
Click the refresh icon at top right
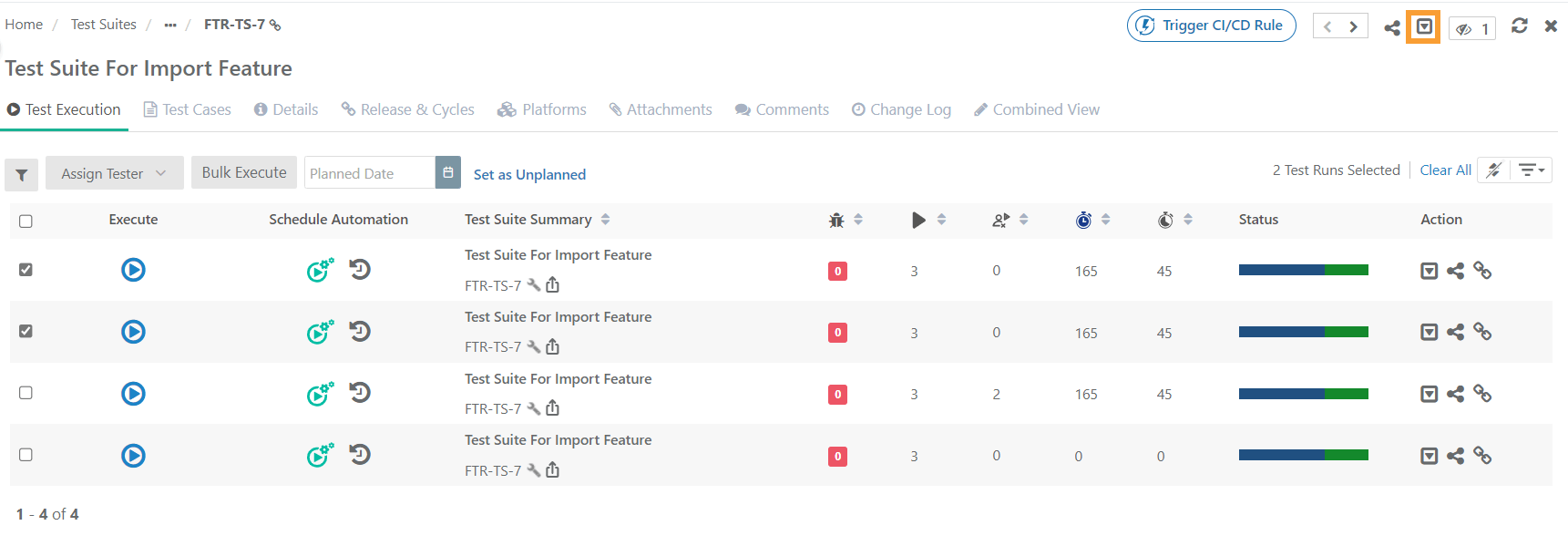1519,26
